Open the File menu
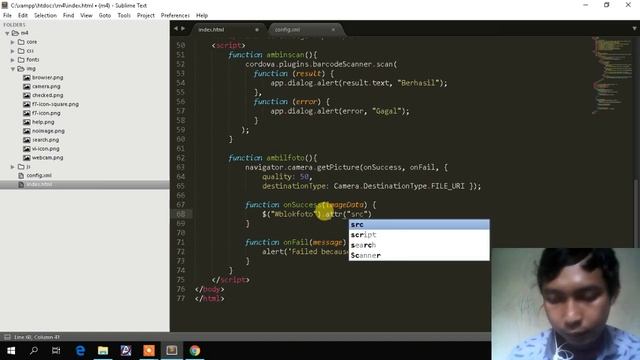This screenshot has height=360, width=640. pyautogui.click(x=7, y=16)
